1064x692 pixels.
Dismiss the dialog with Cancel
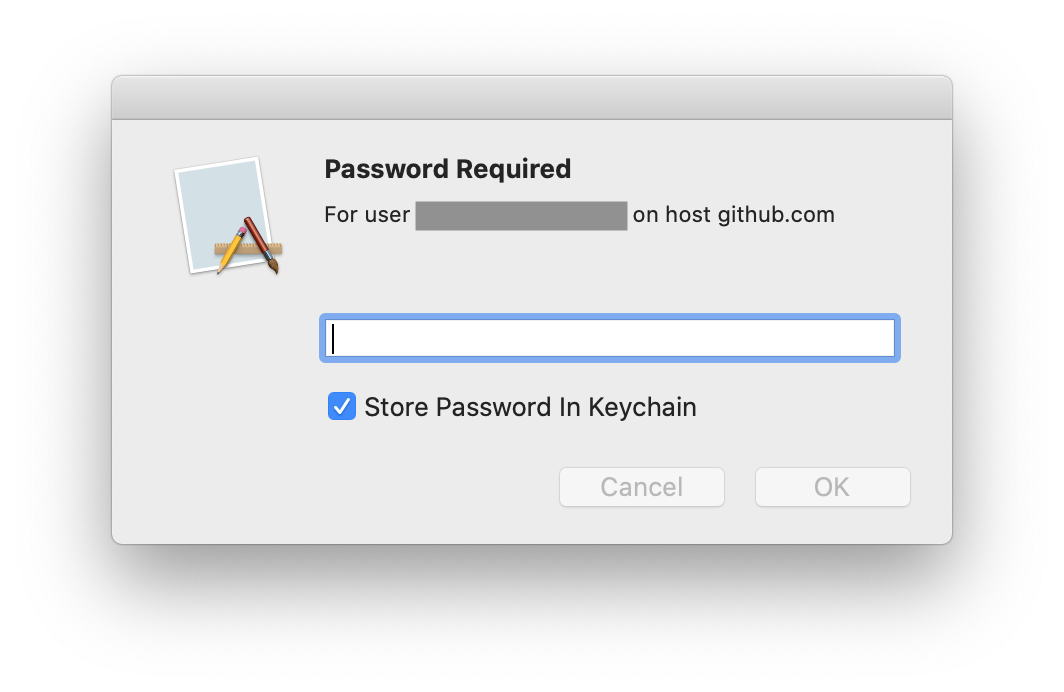tap(641, 487)
